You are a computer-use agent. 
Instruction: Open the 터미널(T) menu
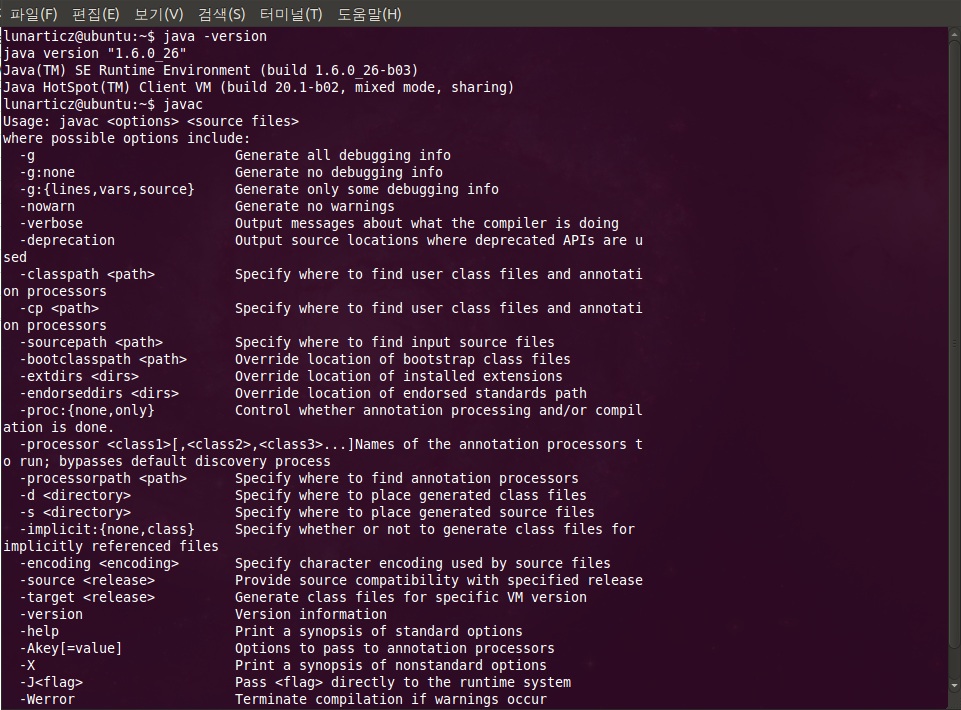pyautogui.click(x=291, y=14)
